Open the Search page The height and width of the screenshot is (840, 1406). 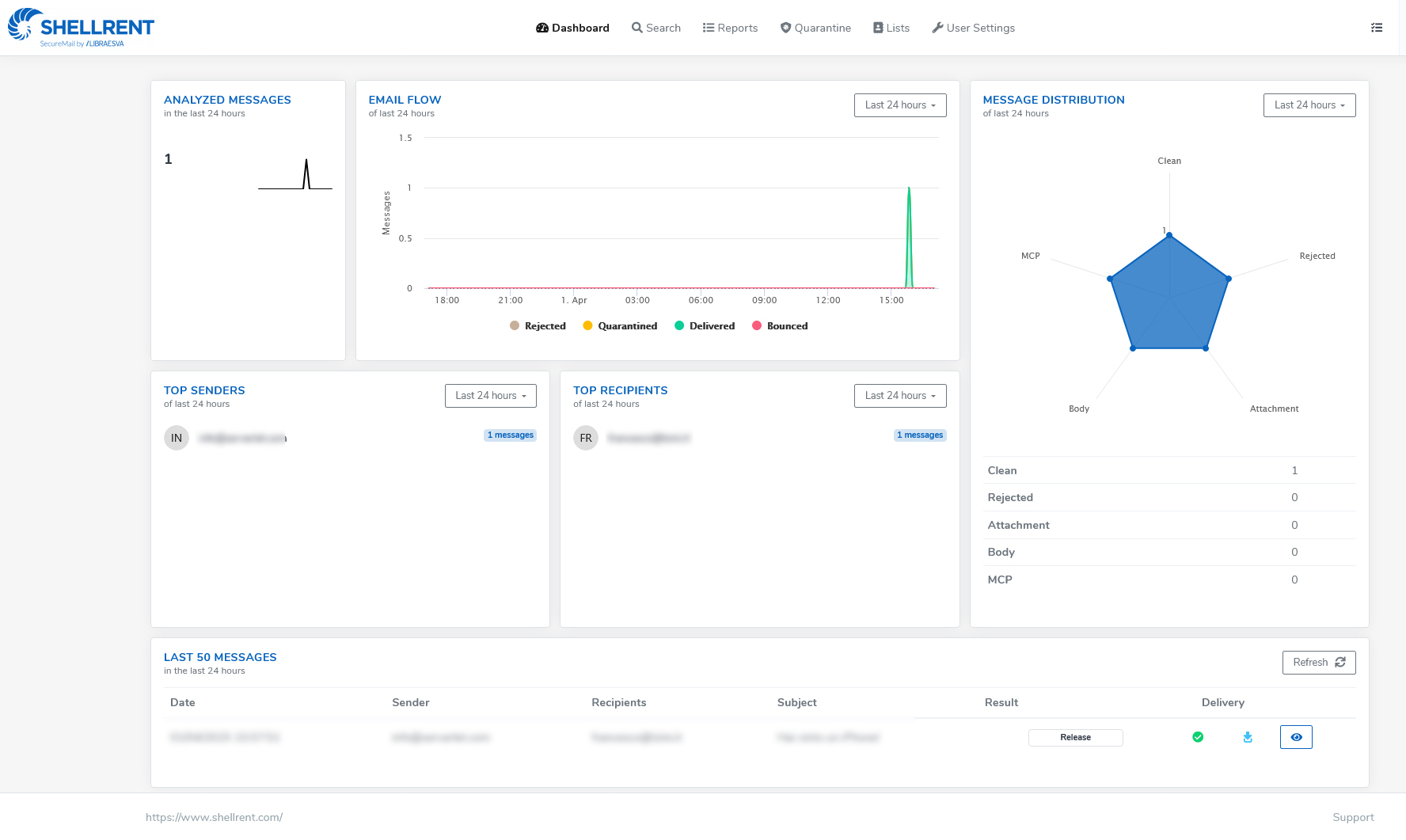656,28
